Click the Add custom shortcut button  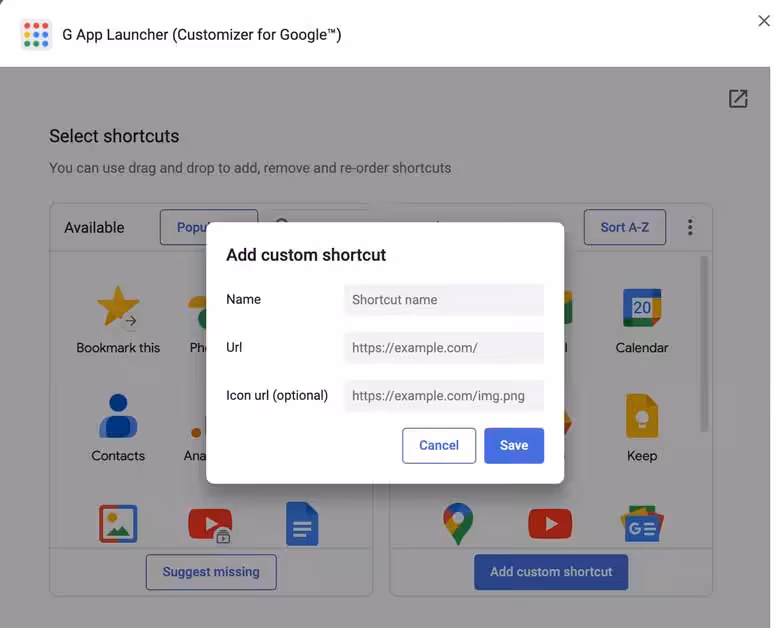[551, 572]
